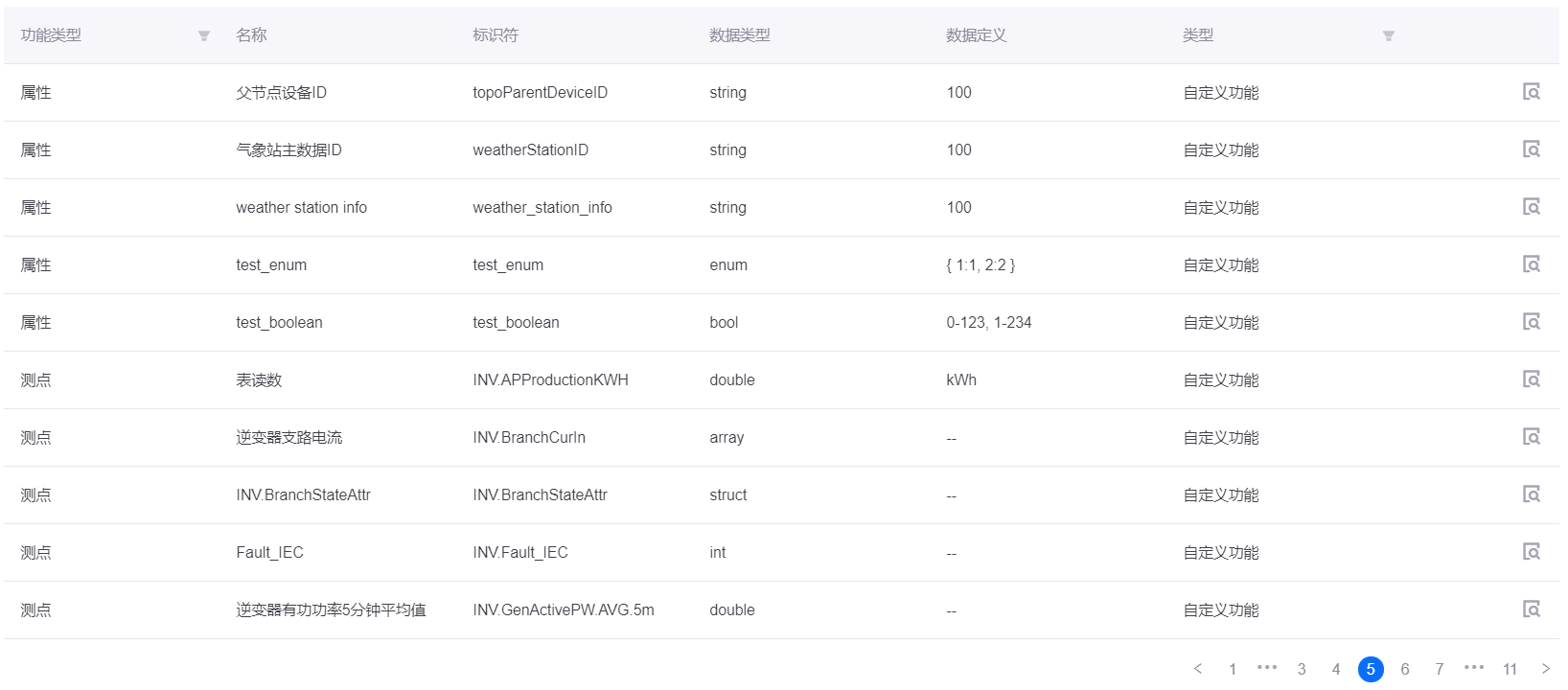Click the kWh data definition cell
Viewport: 1568px width, 690px height.
[961, 379]
